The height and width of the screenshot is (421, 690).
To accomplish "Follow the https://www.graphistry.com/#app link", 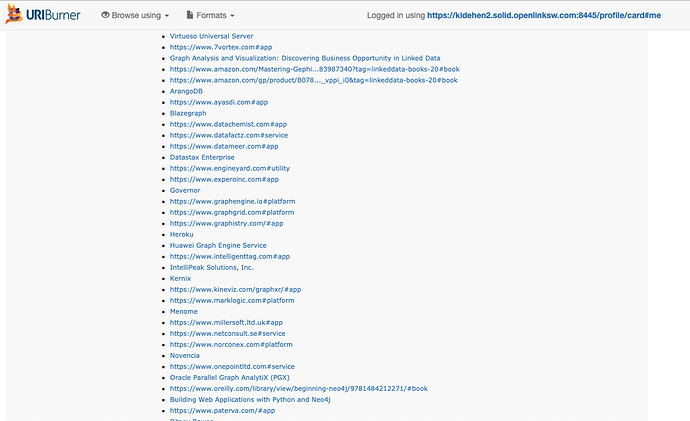I will point(227,223).
